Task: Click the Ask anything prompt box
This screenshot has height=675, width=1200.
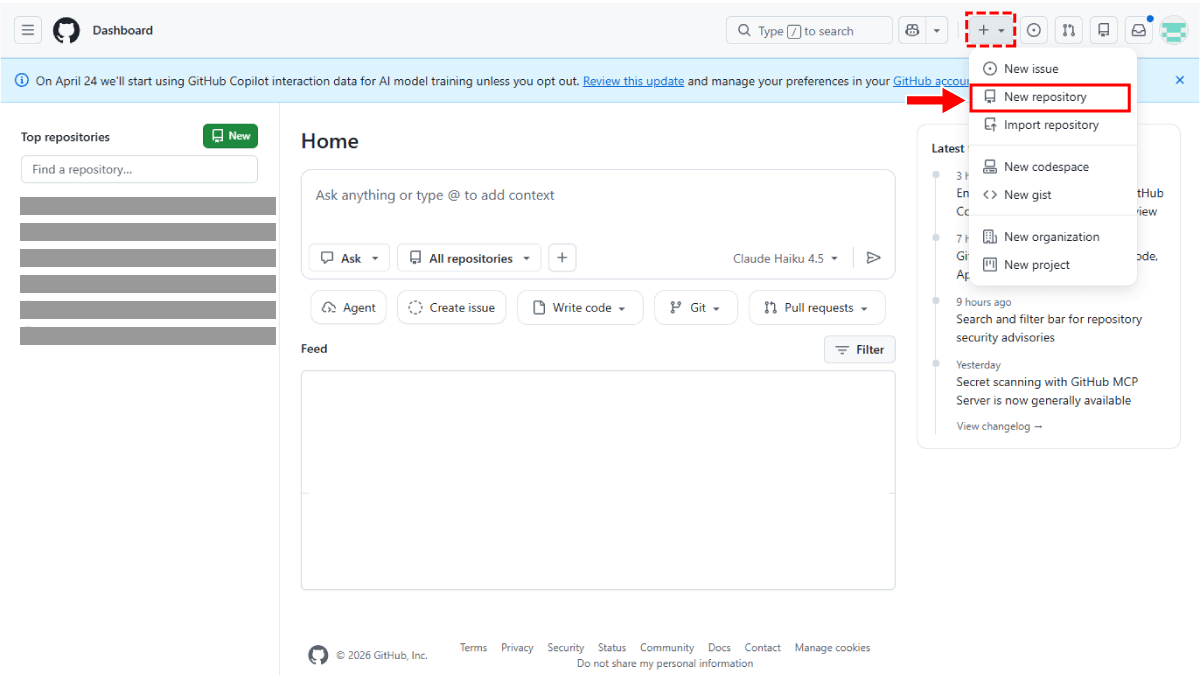Action: 598,196
